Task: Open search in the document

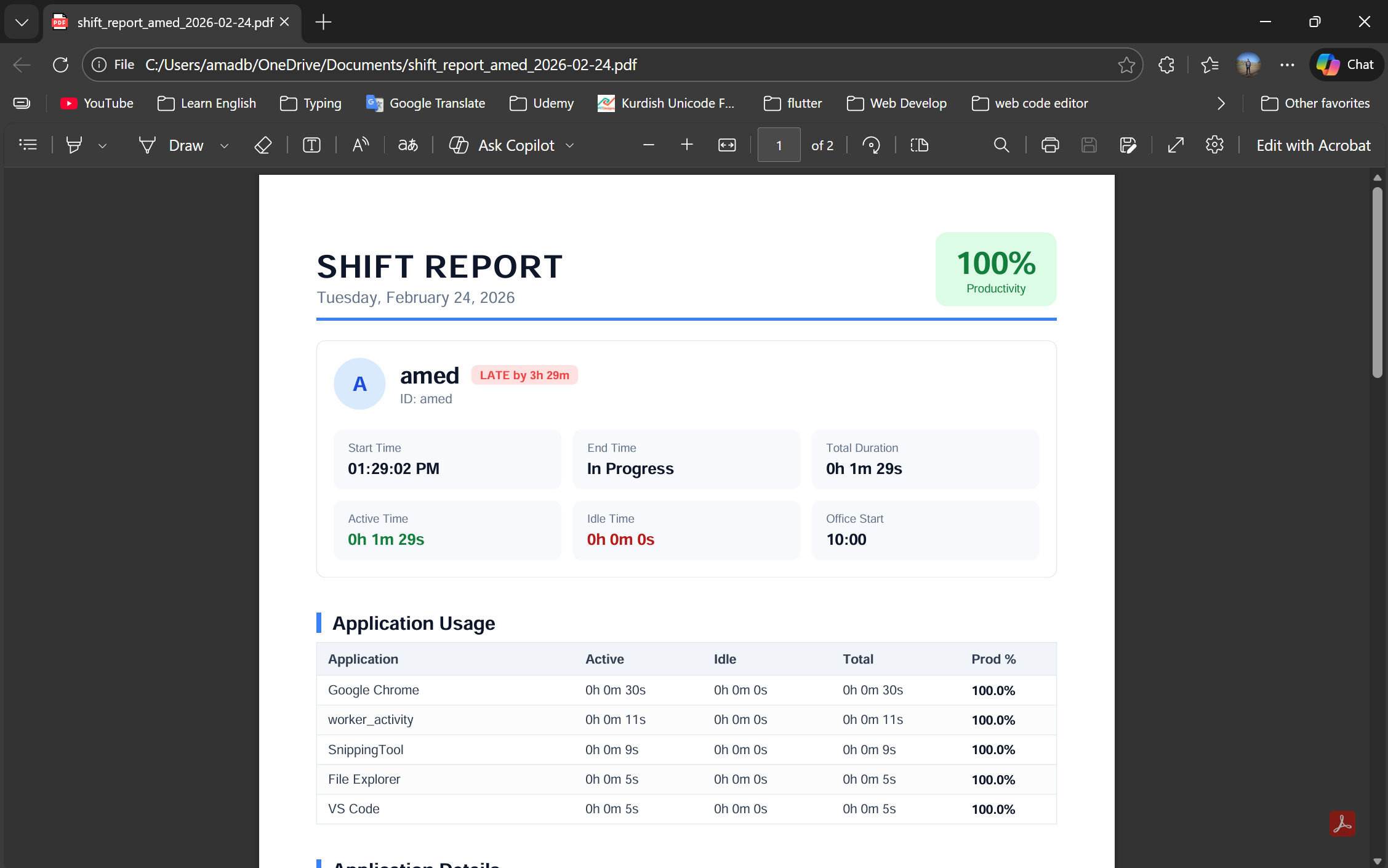Action: pos(1001,145)
